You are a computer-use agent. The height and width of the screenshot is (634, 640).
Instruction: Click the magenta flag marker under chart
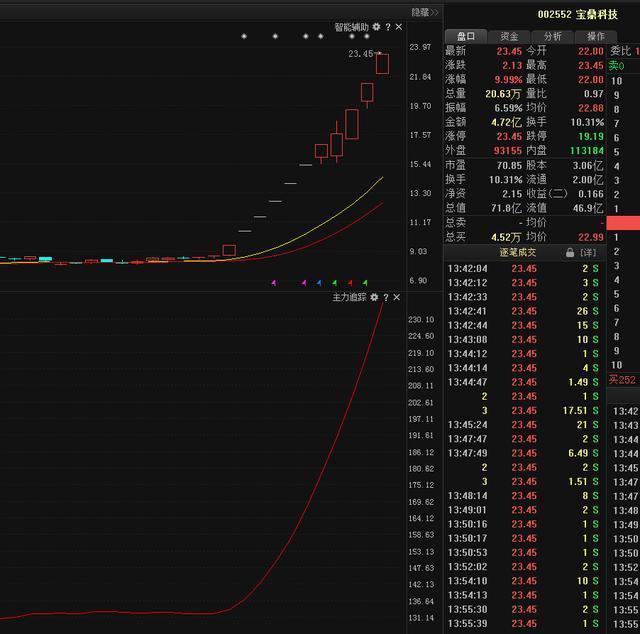tap(274, 283)
